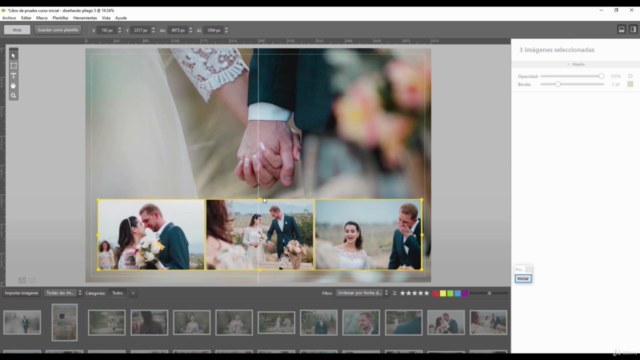Open the Marco menu
The image size is (640, 360).
(42, 18)
